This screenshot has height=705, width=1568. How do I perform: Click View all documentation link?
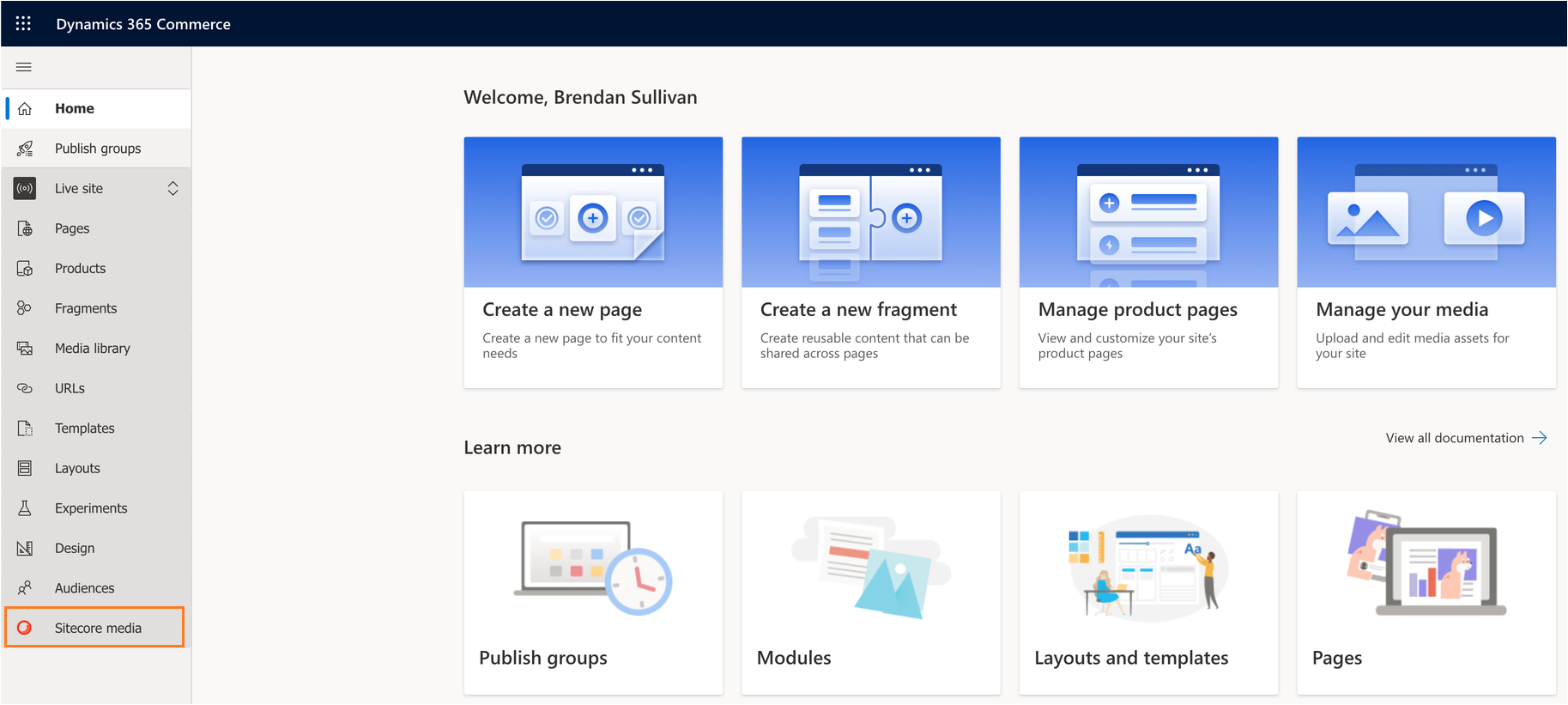(x=1455, y=438)
